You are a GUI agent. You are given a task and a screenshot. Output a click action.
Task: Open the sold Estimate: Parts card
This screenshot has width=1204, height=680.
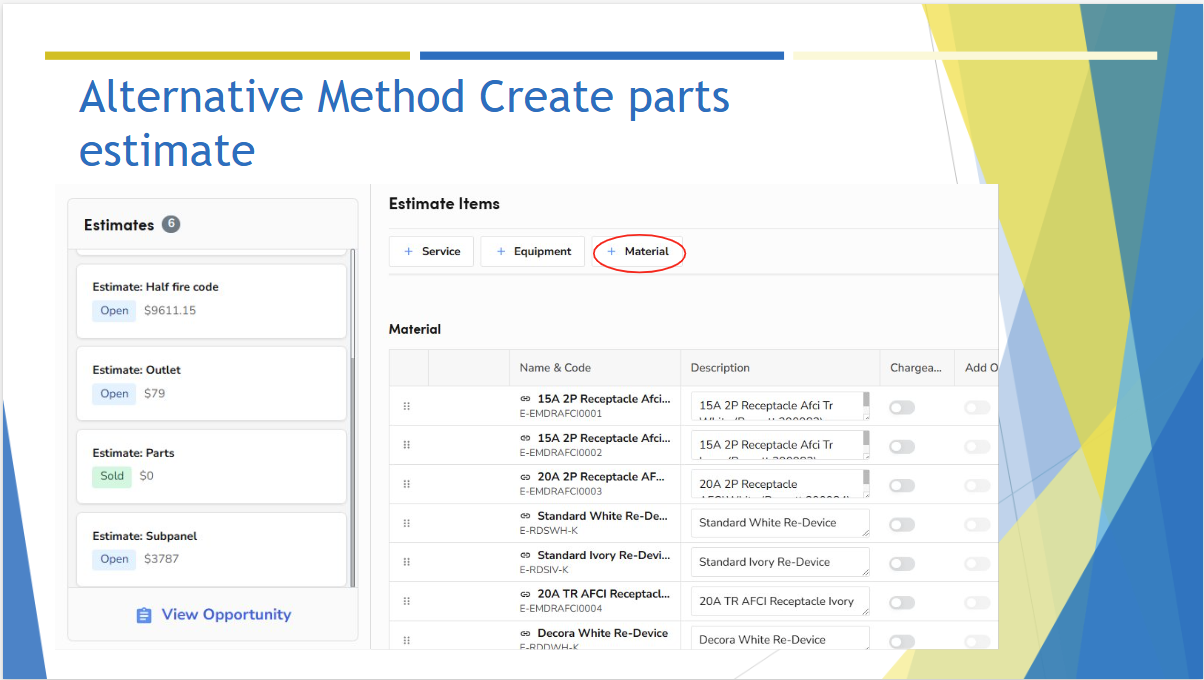coord(211,465)
